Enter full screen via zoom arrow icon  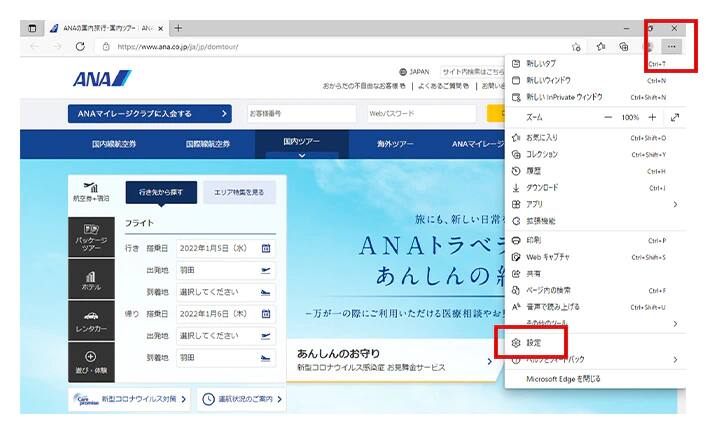675,117
